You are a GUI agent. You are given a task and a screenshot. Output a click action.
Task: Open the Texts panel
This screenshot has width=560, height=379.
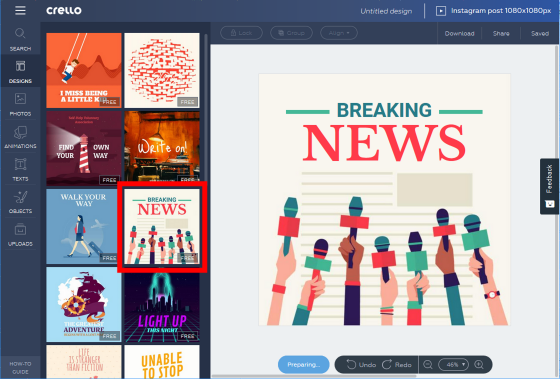point(20,169)
